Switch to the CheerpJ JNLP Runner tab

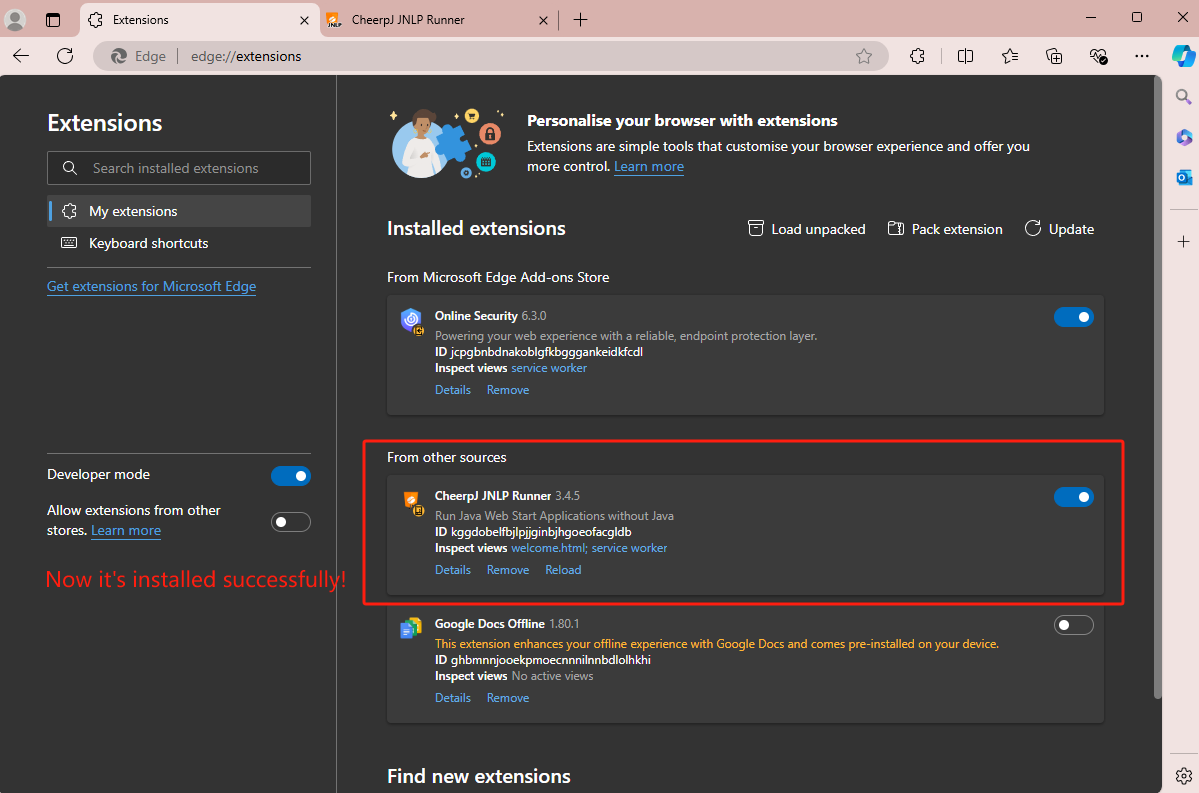tap(430, 20)
